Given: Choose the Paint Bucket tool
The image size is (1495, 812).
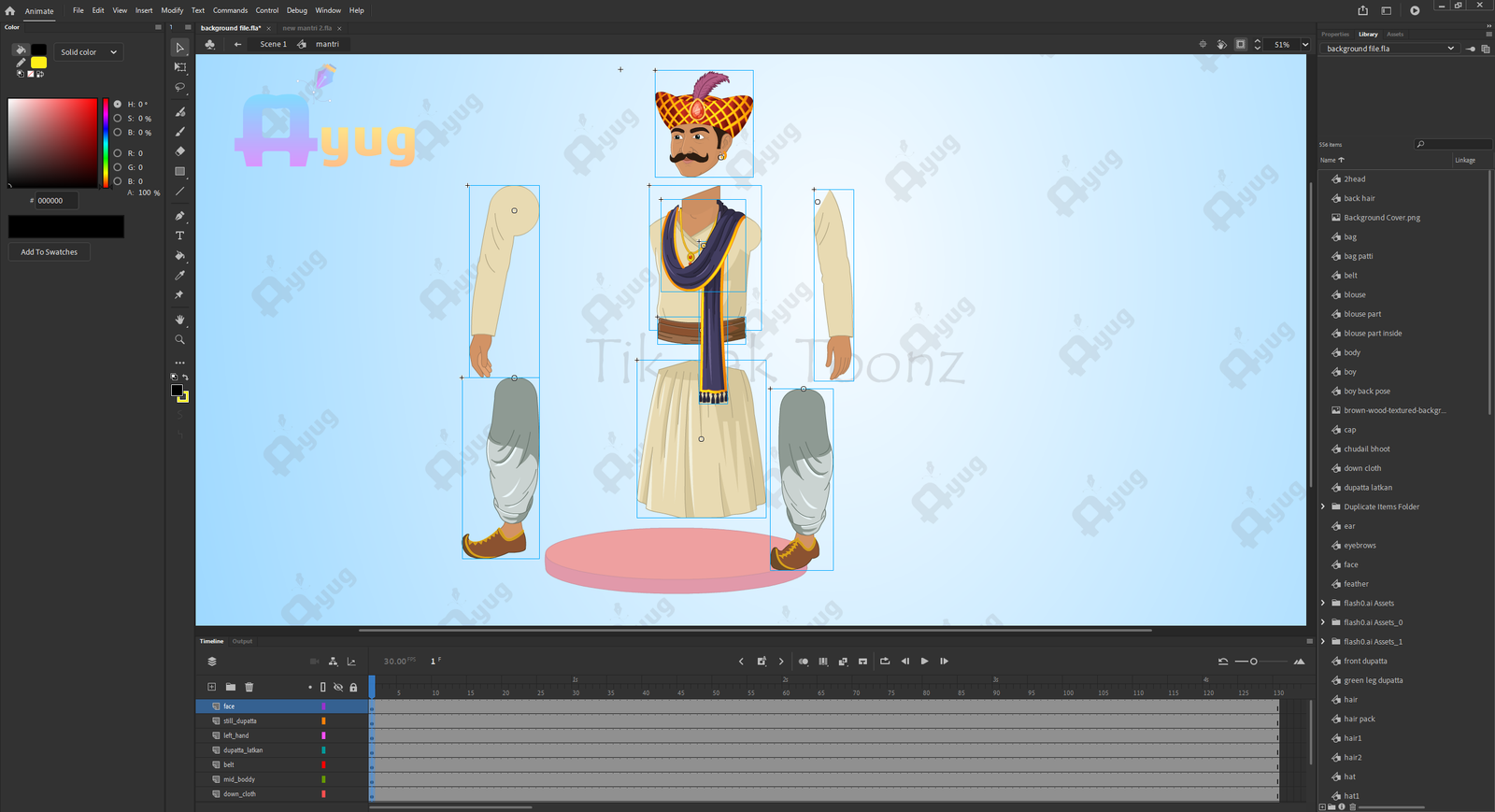Looking at the screenshot, I should coord(180,255).
